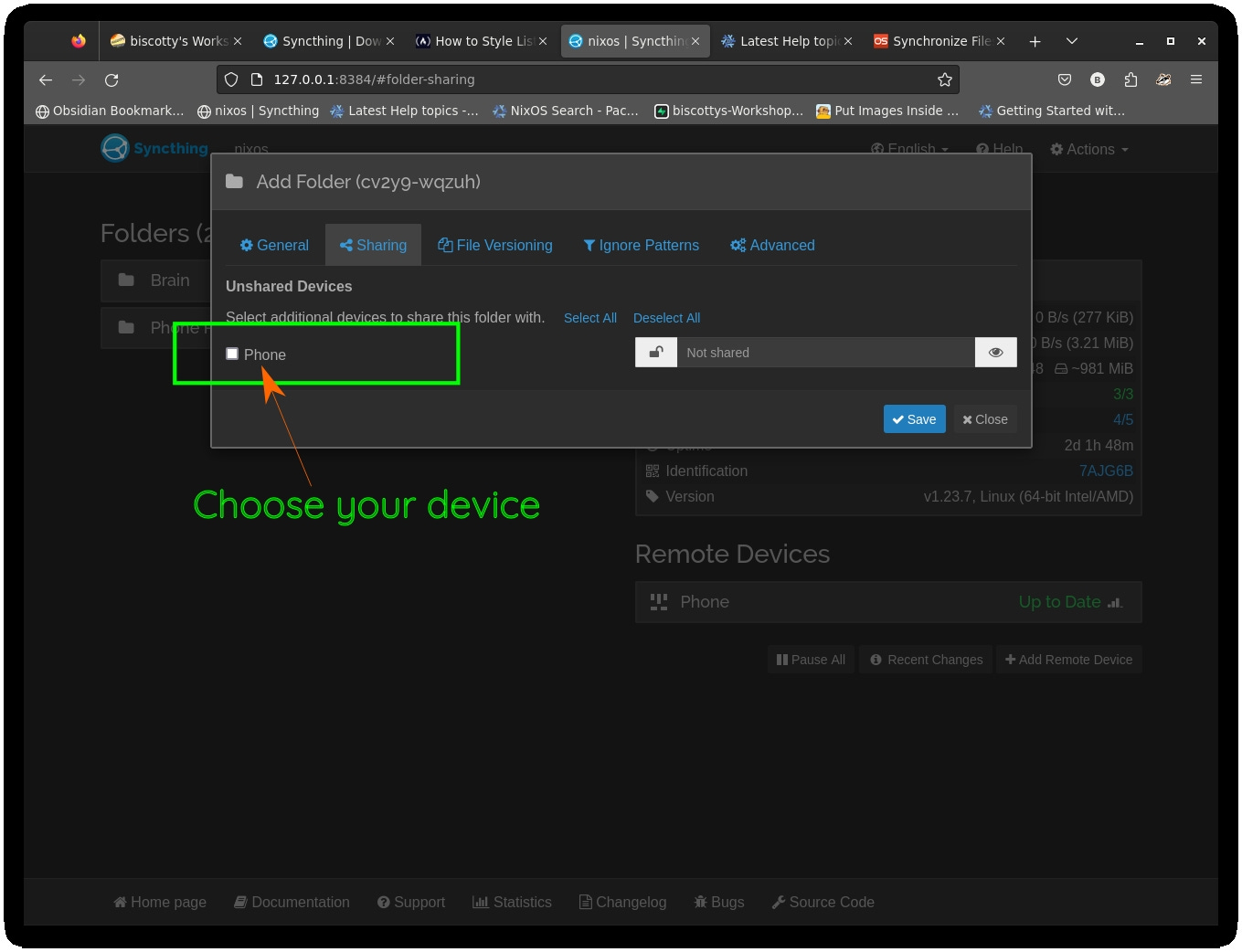Click the Select All link

coord(590,318)
